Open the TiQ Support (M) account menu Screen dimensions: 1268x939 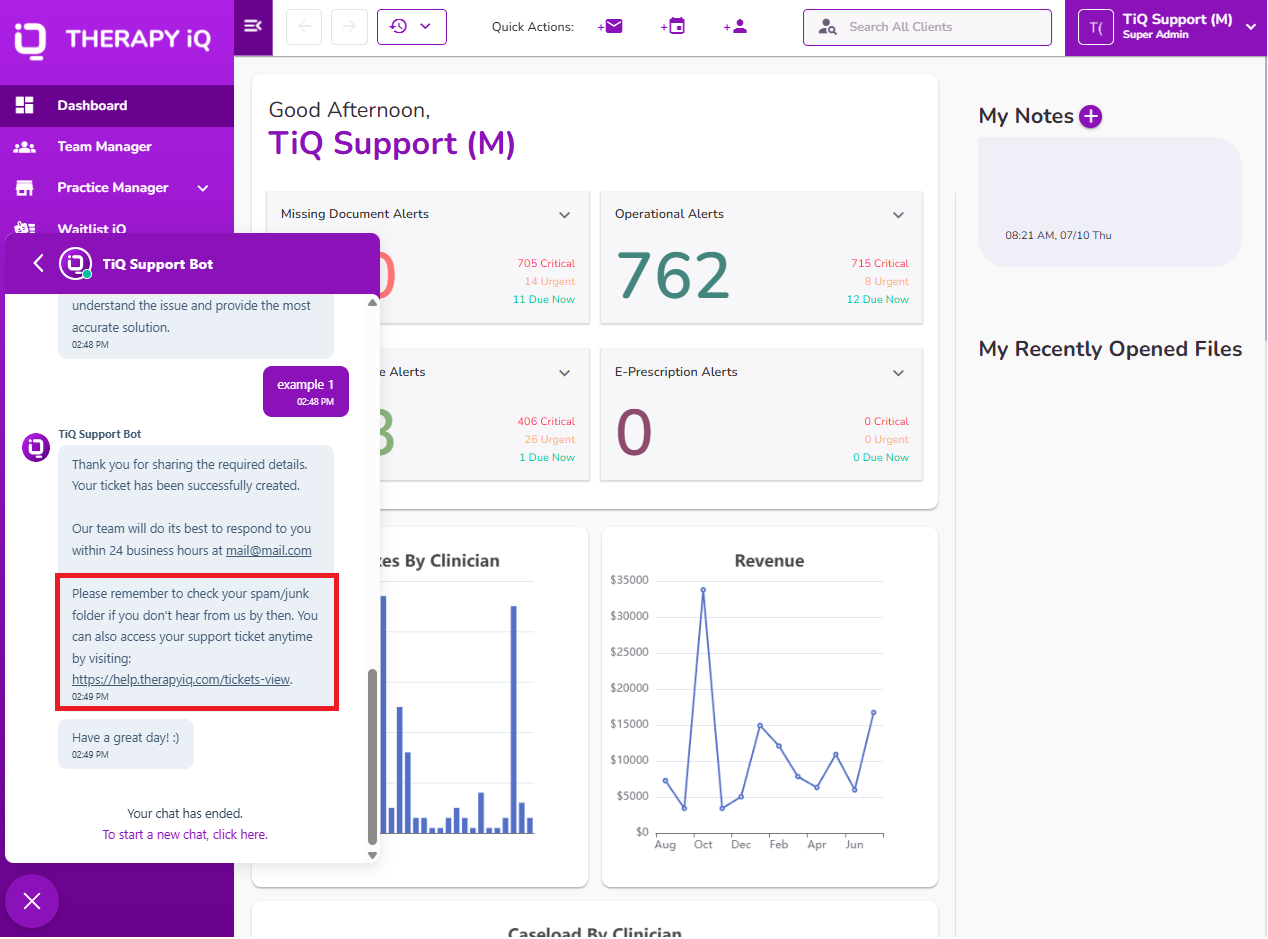1166,27
